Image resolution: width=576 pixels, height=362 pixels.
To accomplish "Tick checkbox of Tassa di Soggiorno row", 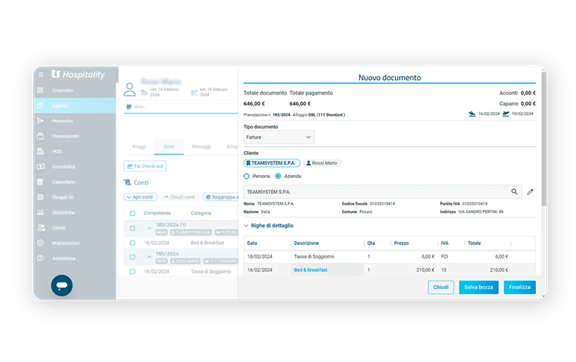I will (x=132, y=272).
